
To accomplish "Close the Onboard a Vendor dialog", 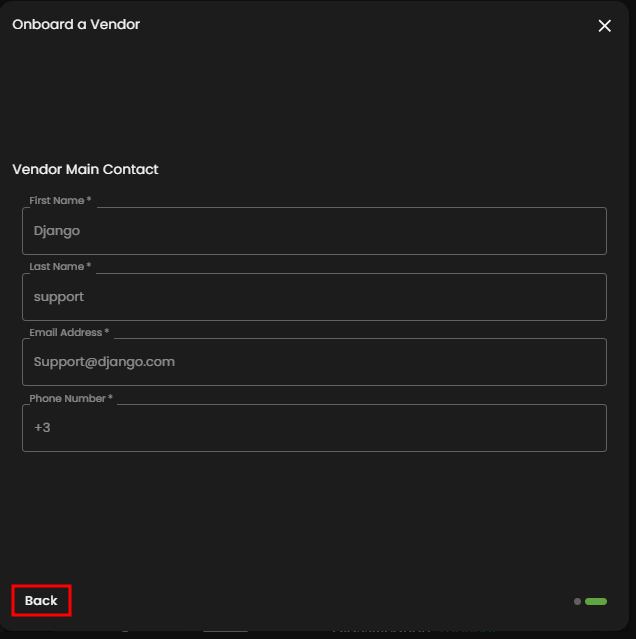I will [604, 26].
